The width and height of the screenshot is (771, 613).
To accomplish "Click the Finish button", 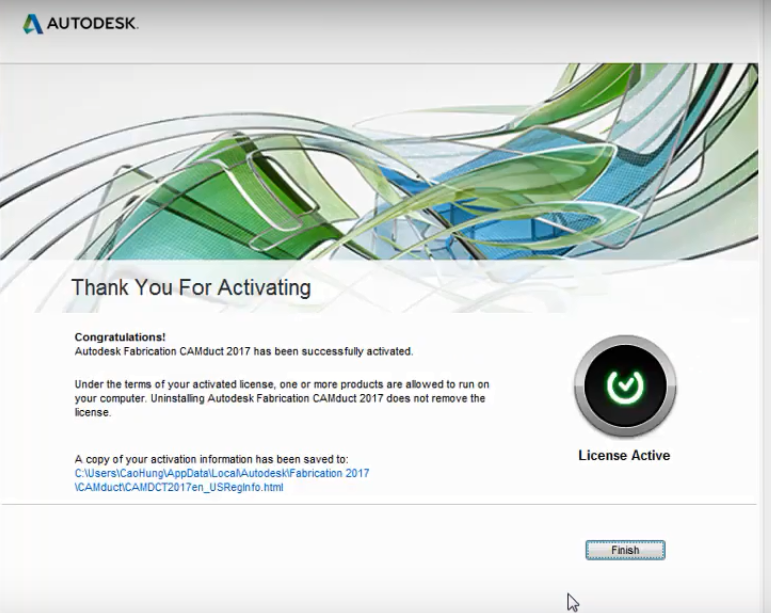I will click(625, 550).
